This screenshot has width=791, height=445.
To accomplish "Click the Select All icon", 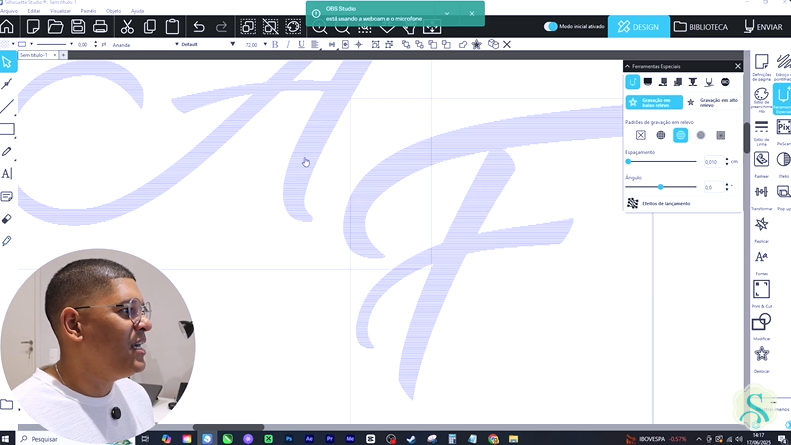I will coord(248,26).
